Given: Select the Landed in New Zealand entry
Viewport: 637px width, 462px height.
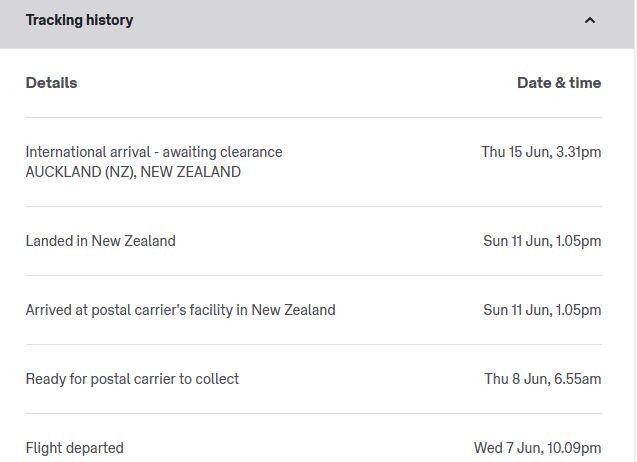Looking at the screenshot, I should tap(100, 241).
